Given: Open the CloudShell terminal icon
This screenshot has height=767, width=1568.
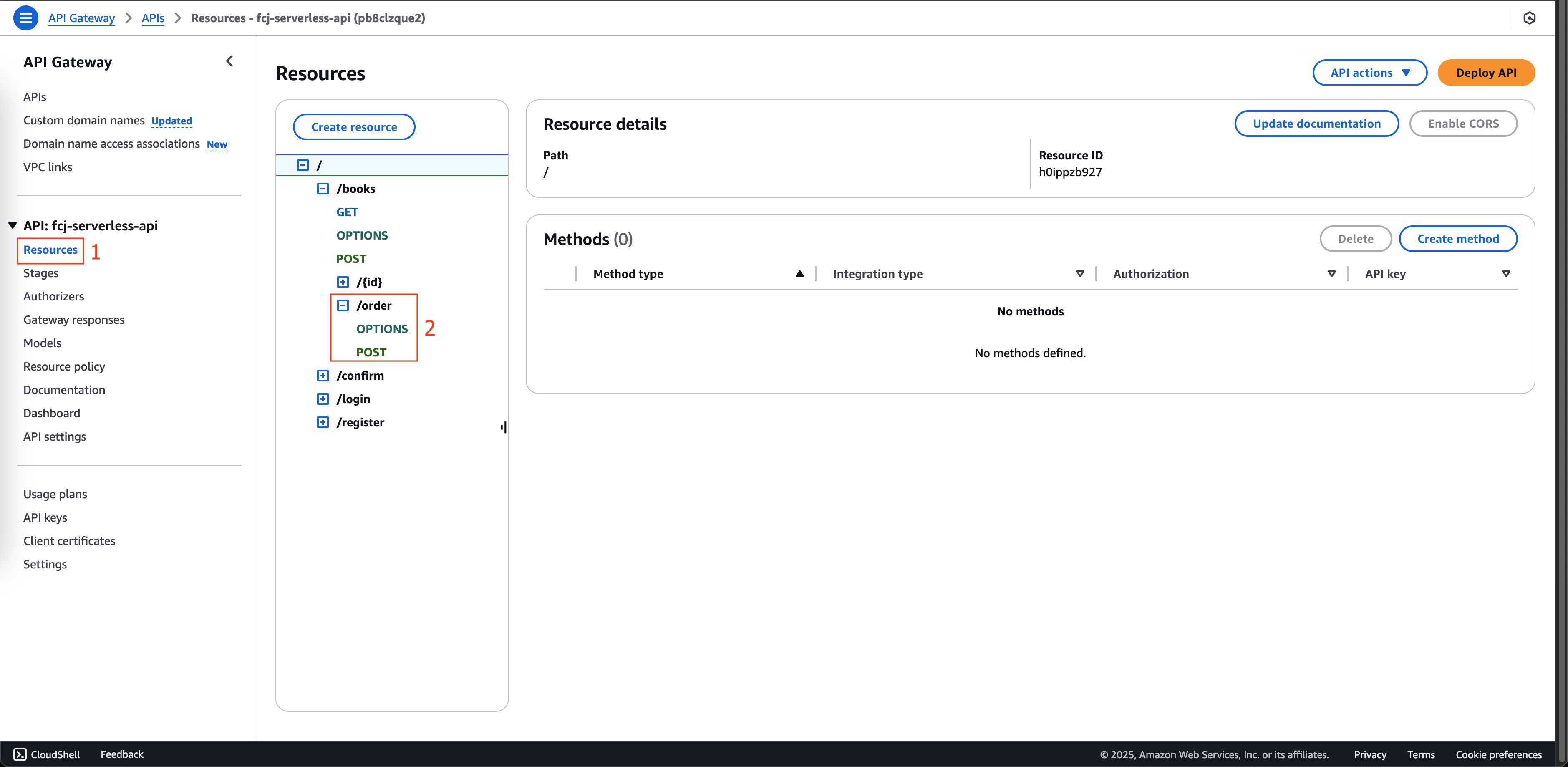Looking at the screenshot, I should click(x=20, y=754).
